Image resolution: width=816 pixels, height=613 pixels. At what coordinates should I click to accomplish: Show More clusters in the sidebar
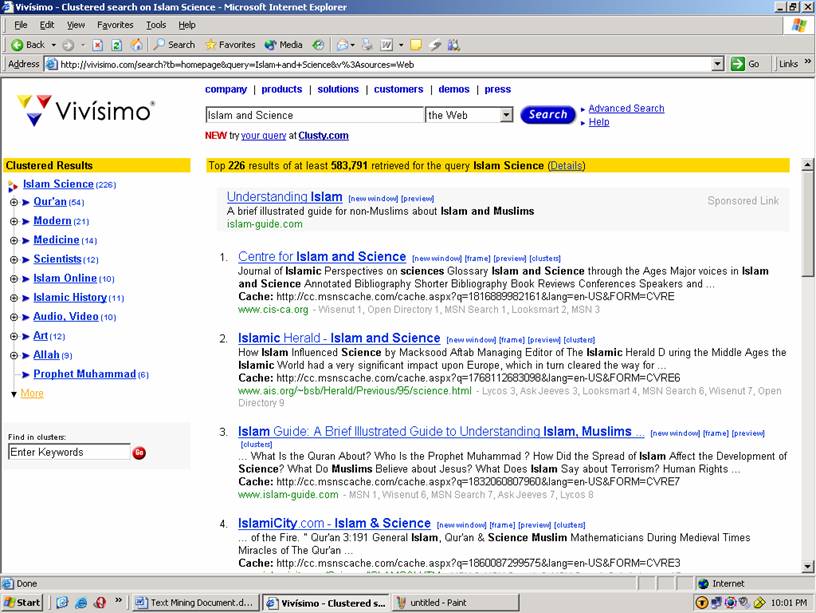32,394
